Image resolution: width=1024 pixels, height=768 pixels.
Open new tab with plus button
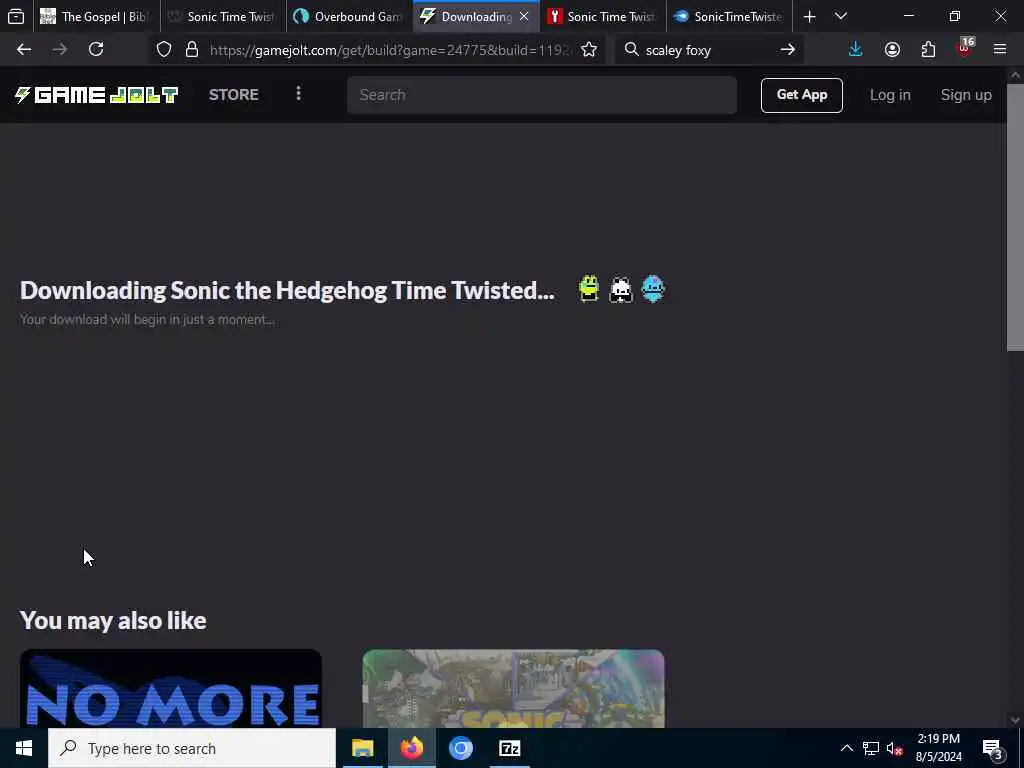tap(809, 16)
